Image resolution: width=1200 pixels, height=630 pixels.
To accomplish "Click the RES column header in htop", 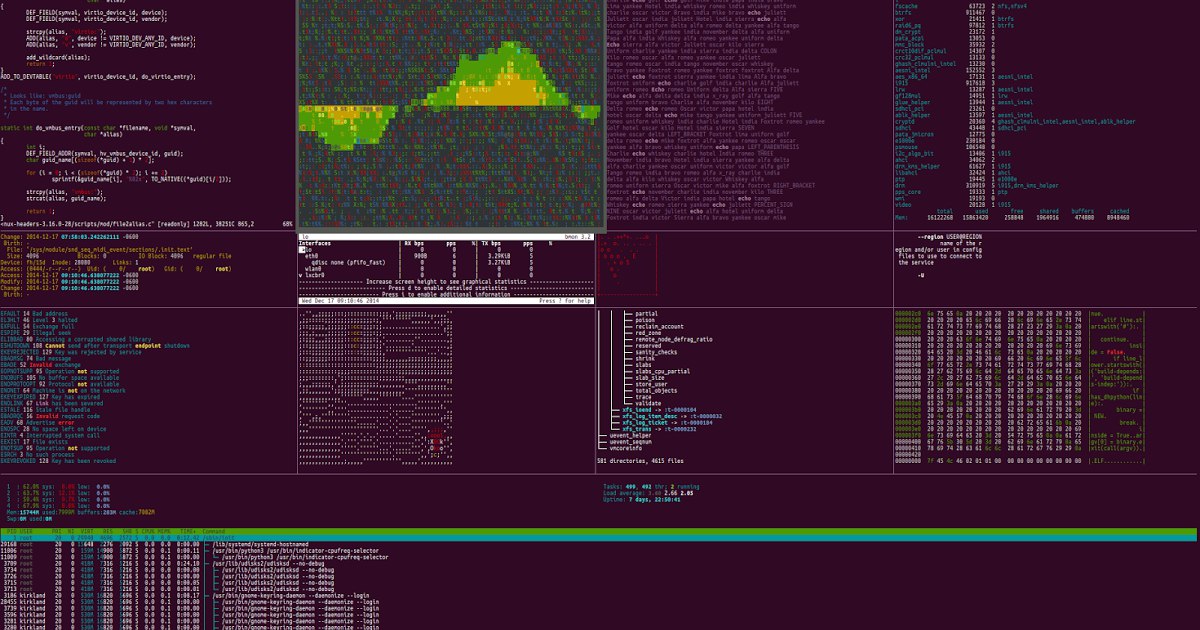I will (108, 531).
